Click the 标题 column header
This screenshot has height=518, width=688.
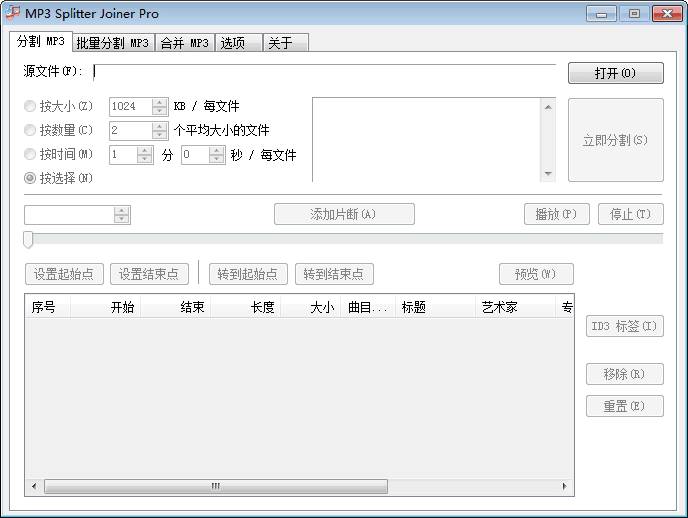(435, 307)
